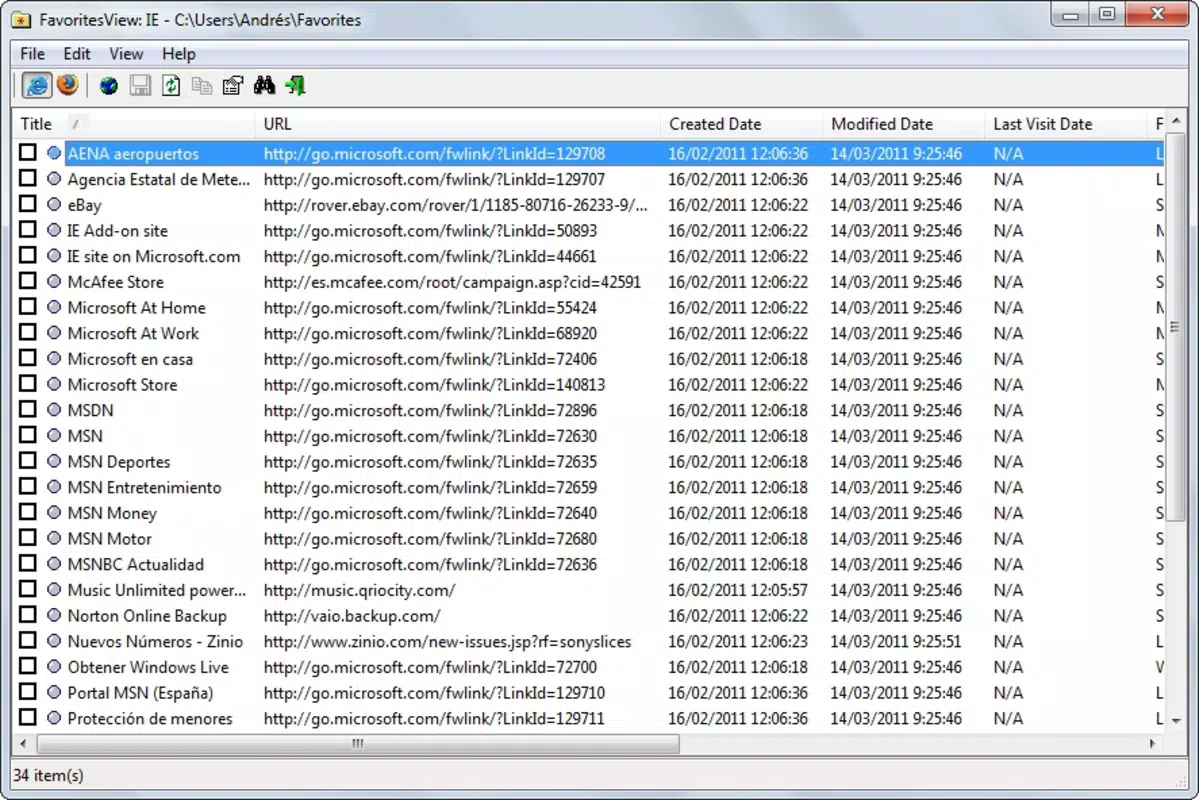Click the URL http://music.qriocity.com/
Image resolution: width=1199 pixels, height=800 pixels.
pos(359,590)
